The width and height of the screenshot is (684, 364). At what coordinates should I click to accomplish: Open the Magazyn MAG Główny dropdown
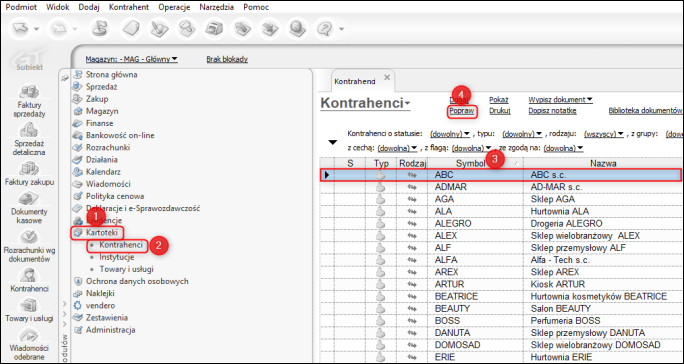(x=131, y=59)
